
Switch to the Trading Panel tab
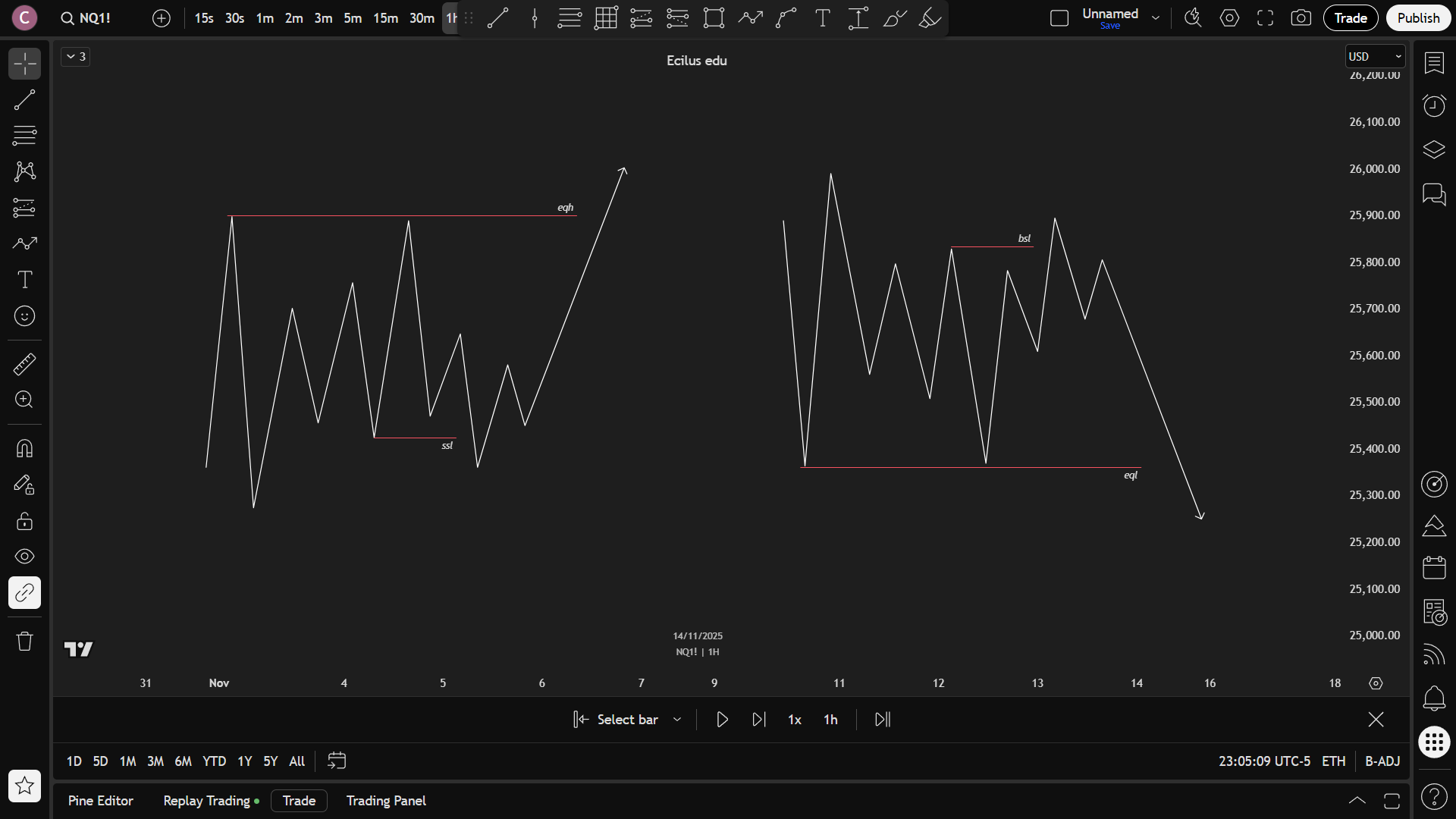click(x=386, y=801)
